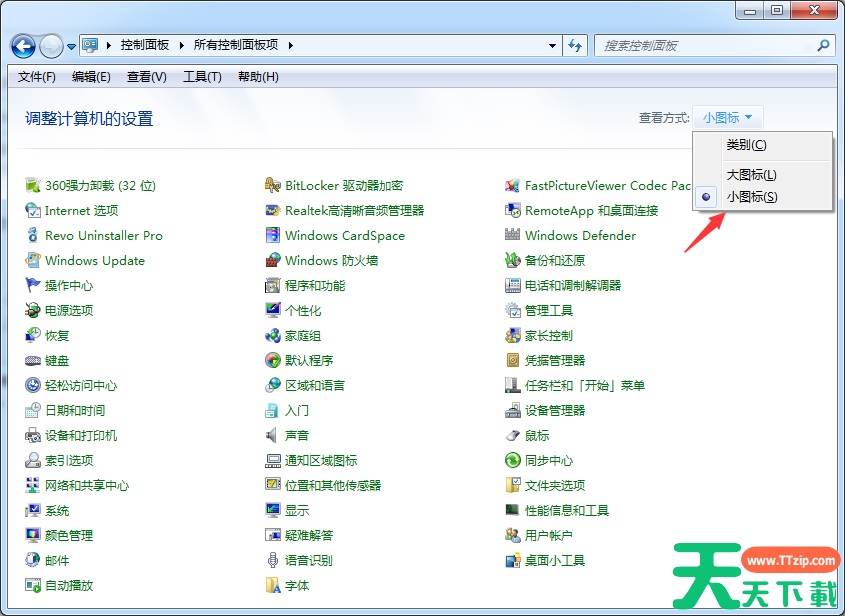Click the Back navigation button
This screenshot has height=616, width=845.
pyautogui.click(x=23, y=46)
